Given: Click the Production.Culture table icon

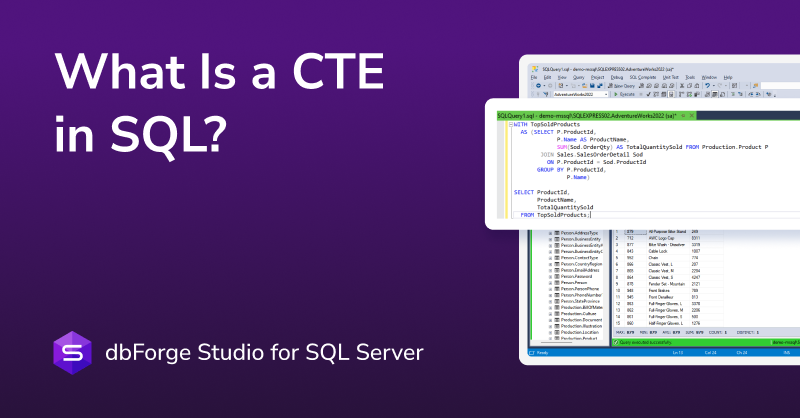Looking at the screenshot, I should click(x=557, y=313).
